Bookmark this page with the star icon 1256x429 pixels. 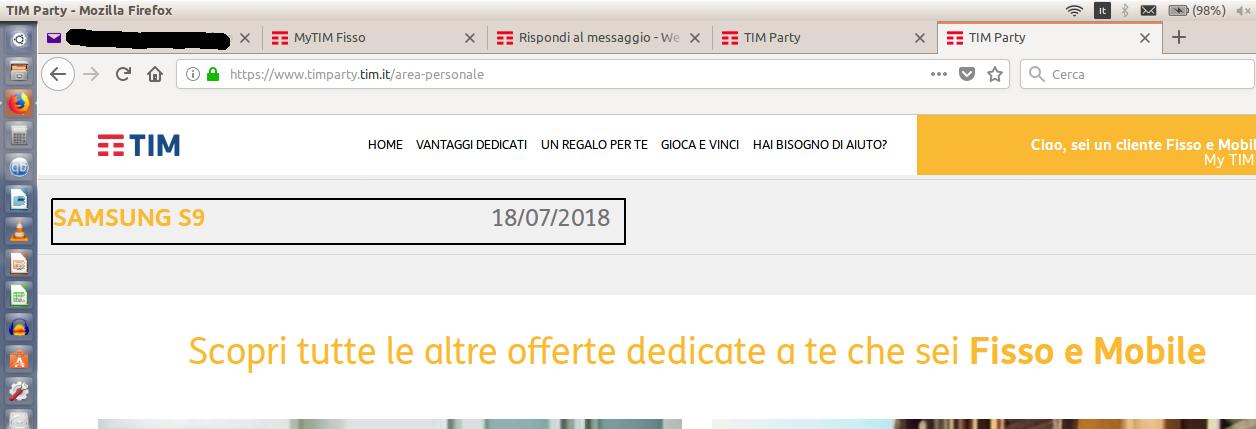pyautogui.click(x=995, y=74)
